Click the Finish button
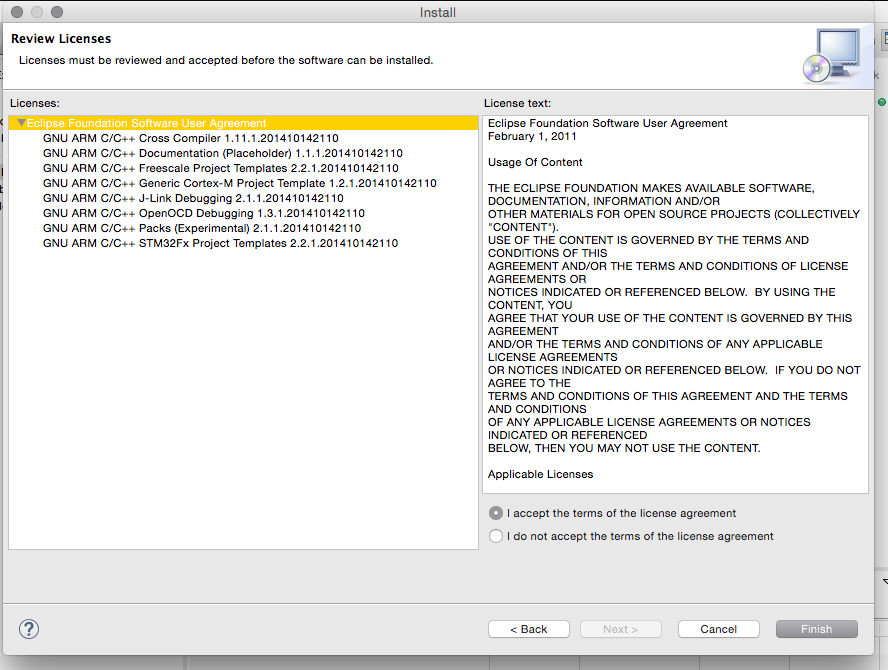888x670 pixels. (x=817, y=629)
